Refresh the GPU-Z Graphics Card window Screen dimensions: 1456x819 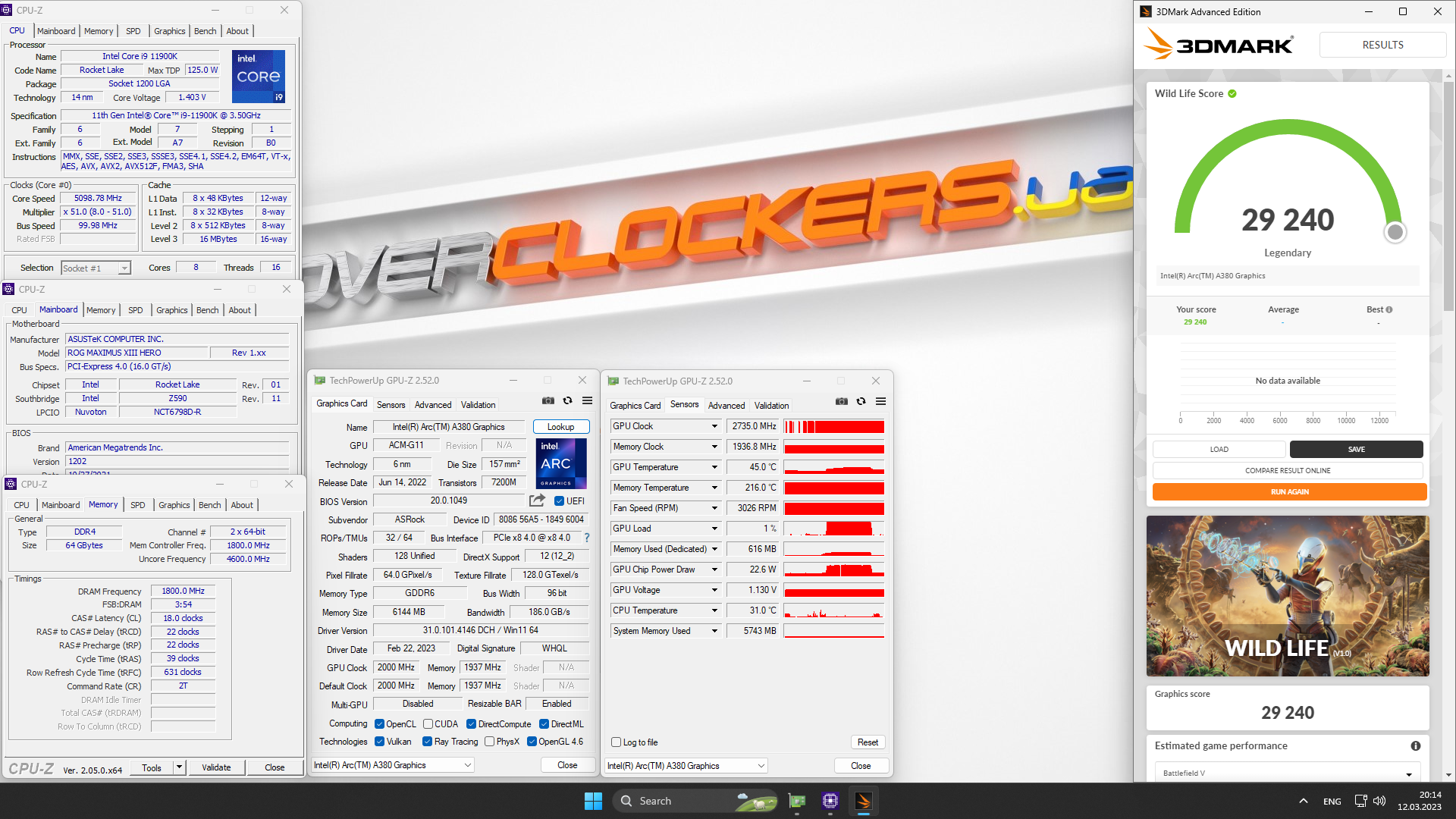[x=567, y=400]
